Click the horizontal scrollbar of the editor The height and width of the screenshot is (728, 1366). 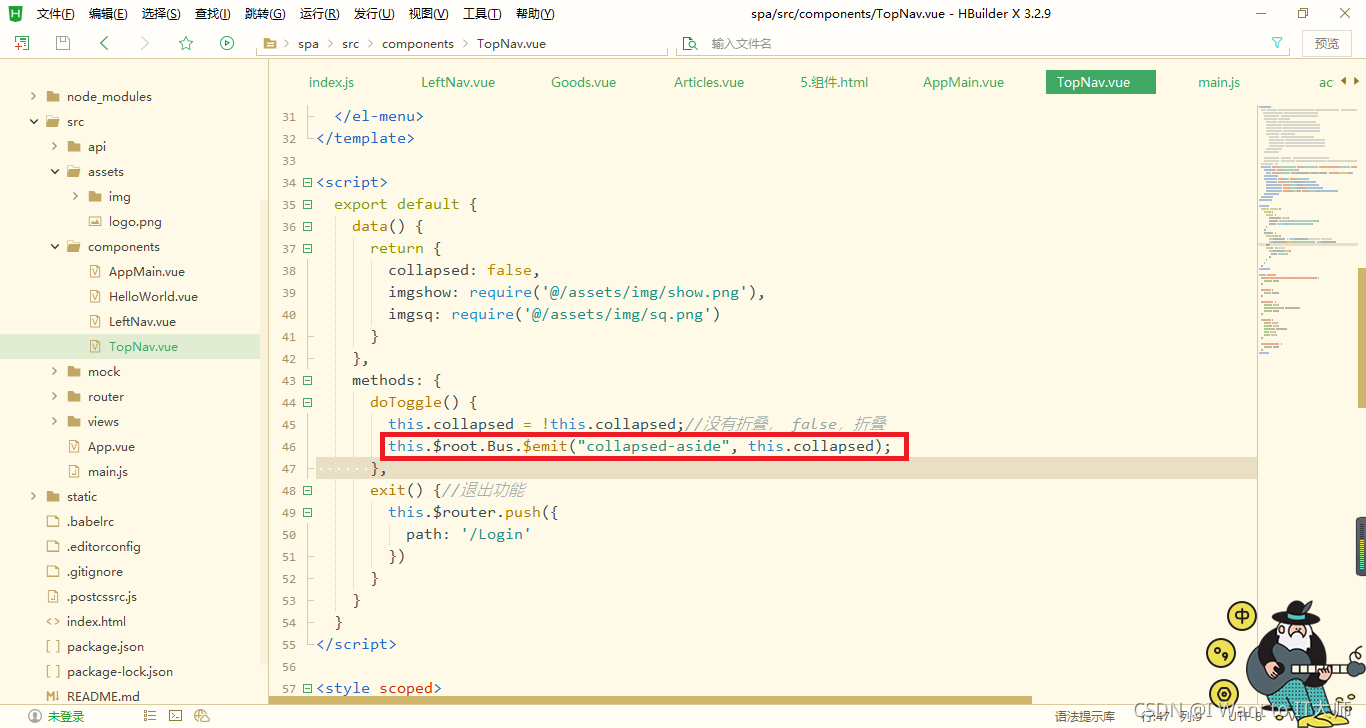pyautogui.click(x=650, y=699)
